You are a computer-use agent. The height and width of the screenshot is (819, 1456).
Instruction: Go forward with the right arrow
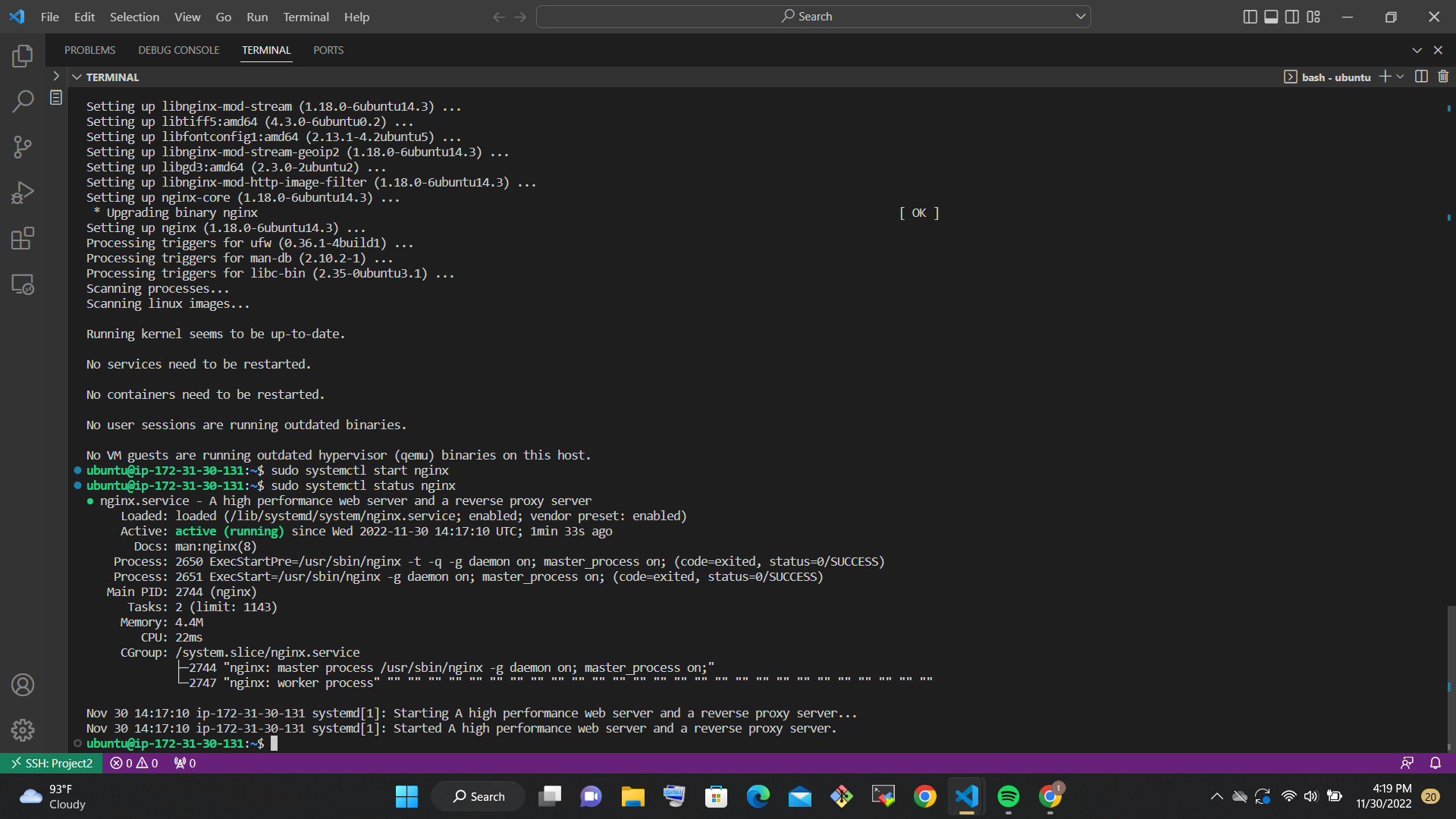pyautogui.click(x=520, y=17)
